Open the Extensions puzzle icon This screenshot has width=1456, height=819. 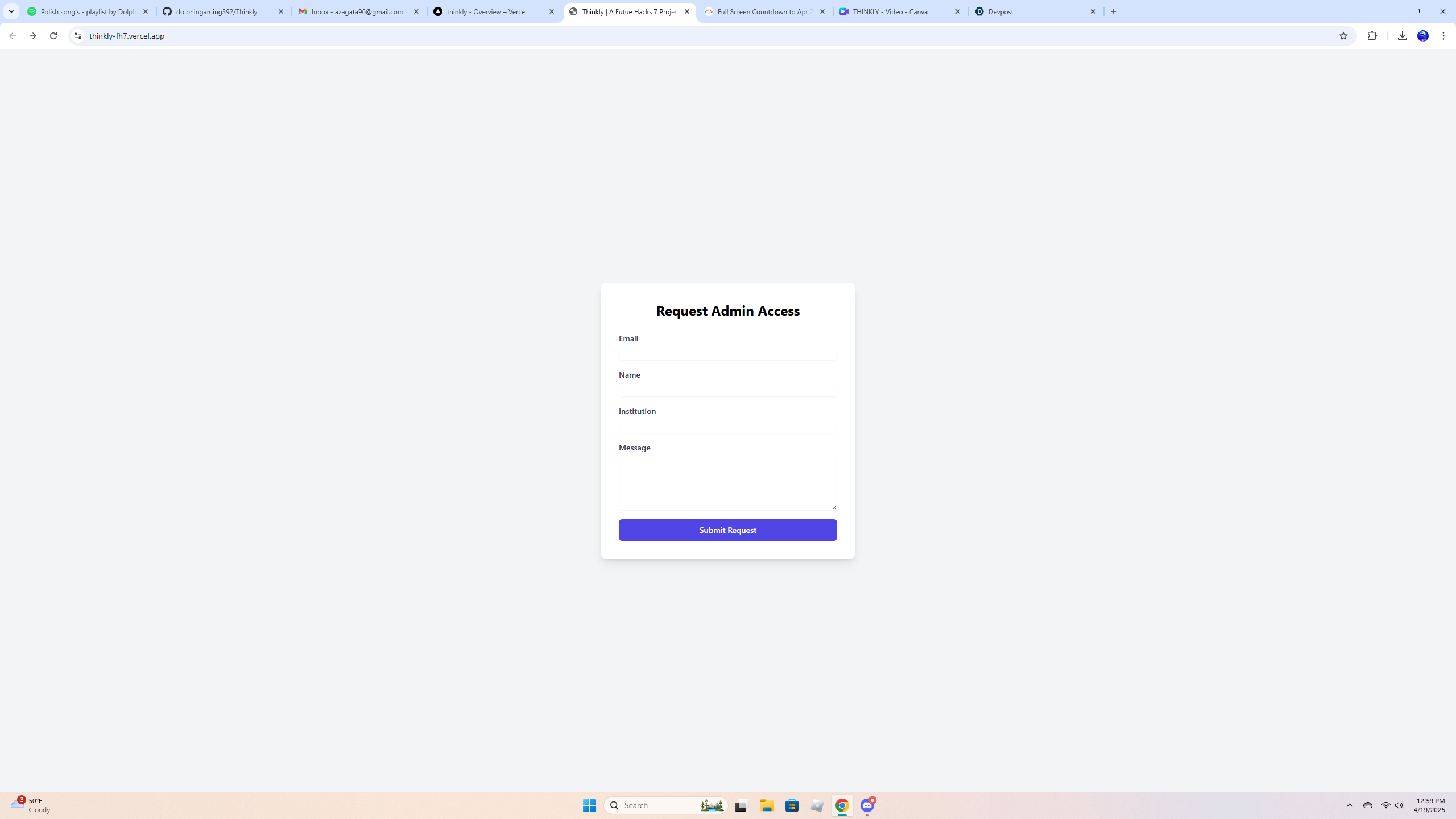tap(1372, 36)
